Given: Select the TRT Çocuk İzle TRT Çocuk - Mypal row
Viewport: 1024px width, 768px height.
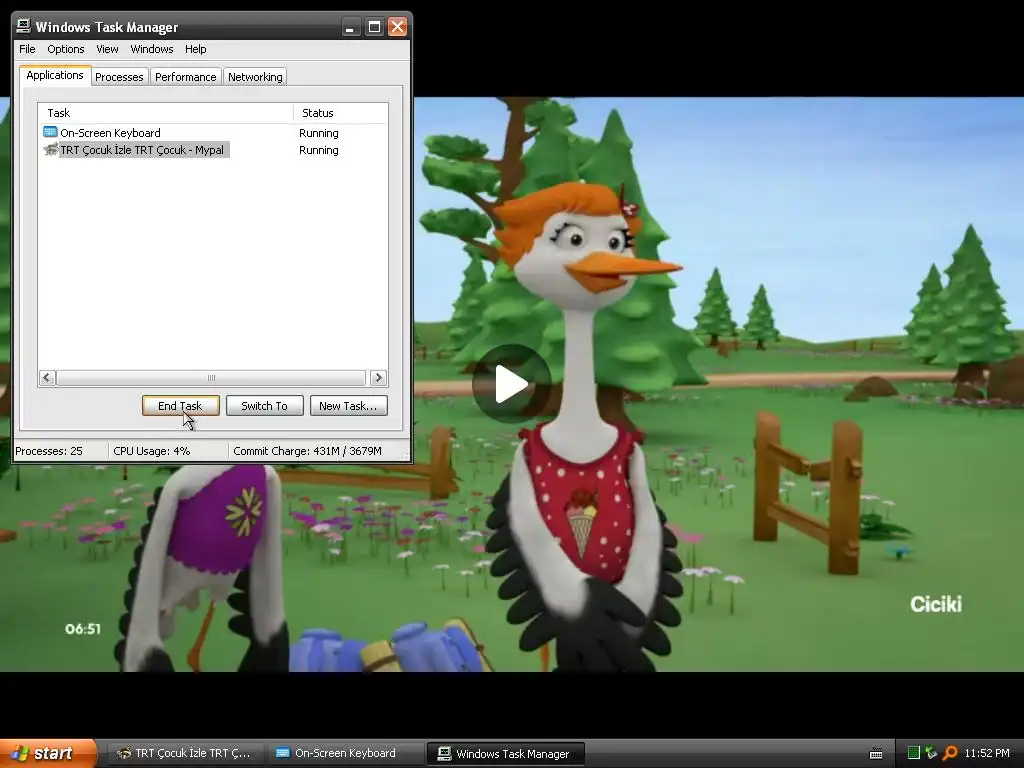Looking at the screenshot, I should tap(213, 150).
